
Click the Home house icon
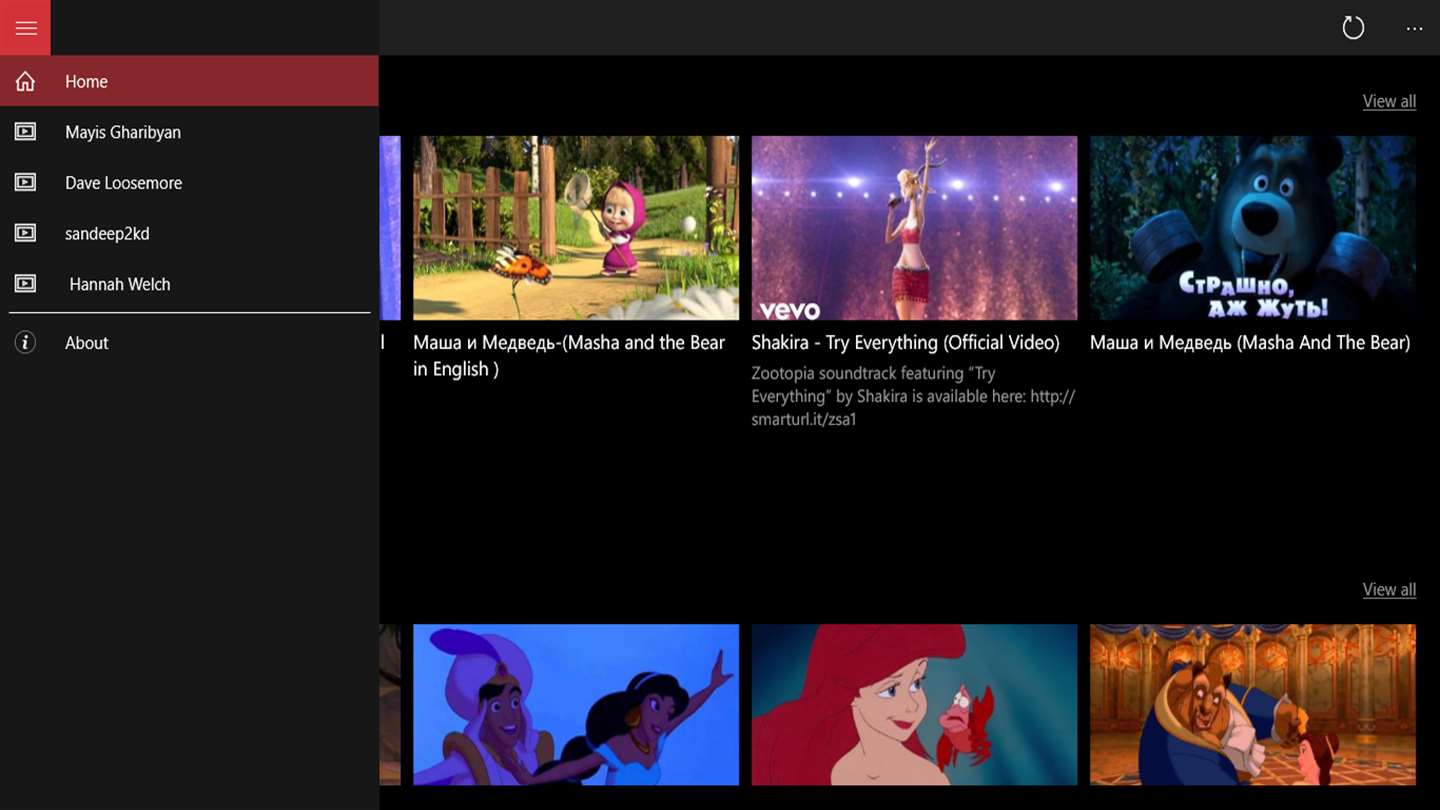25,81
